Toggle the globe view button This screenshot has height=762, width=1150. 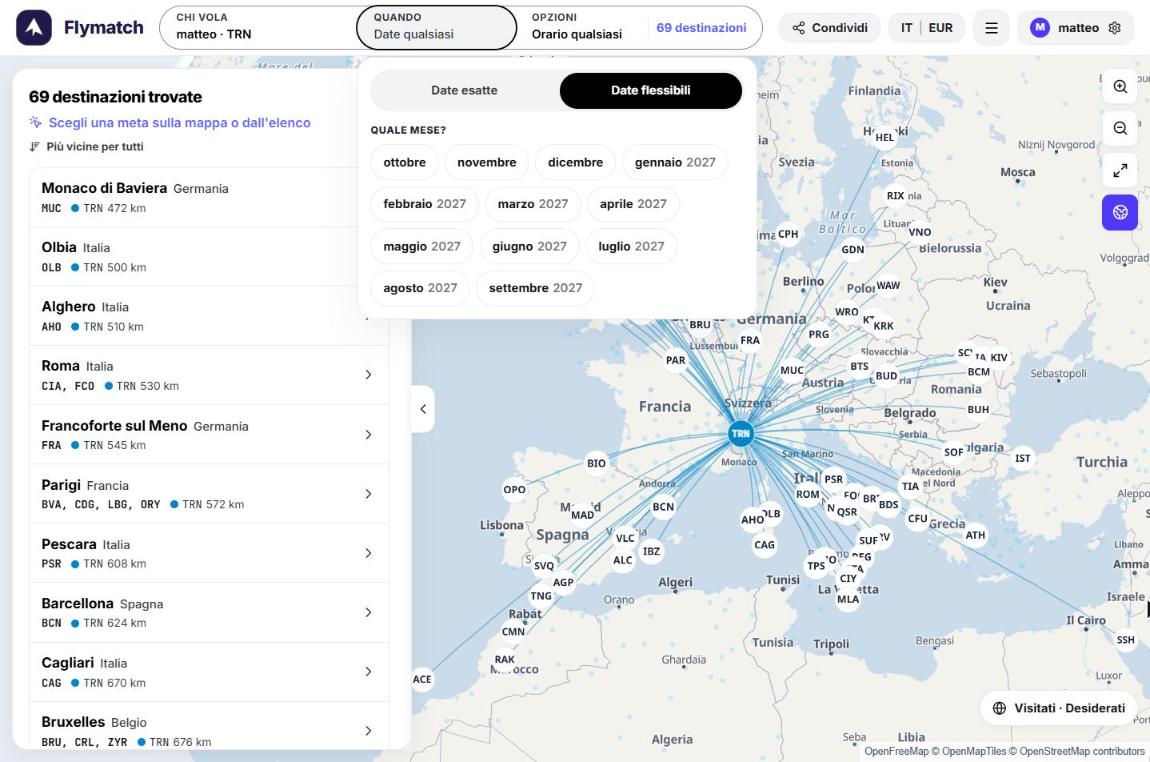(x=1120, y=213)
